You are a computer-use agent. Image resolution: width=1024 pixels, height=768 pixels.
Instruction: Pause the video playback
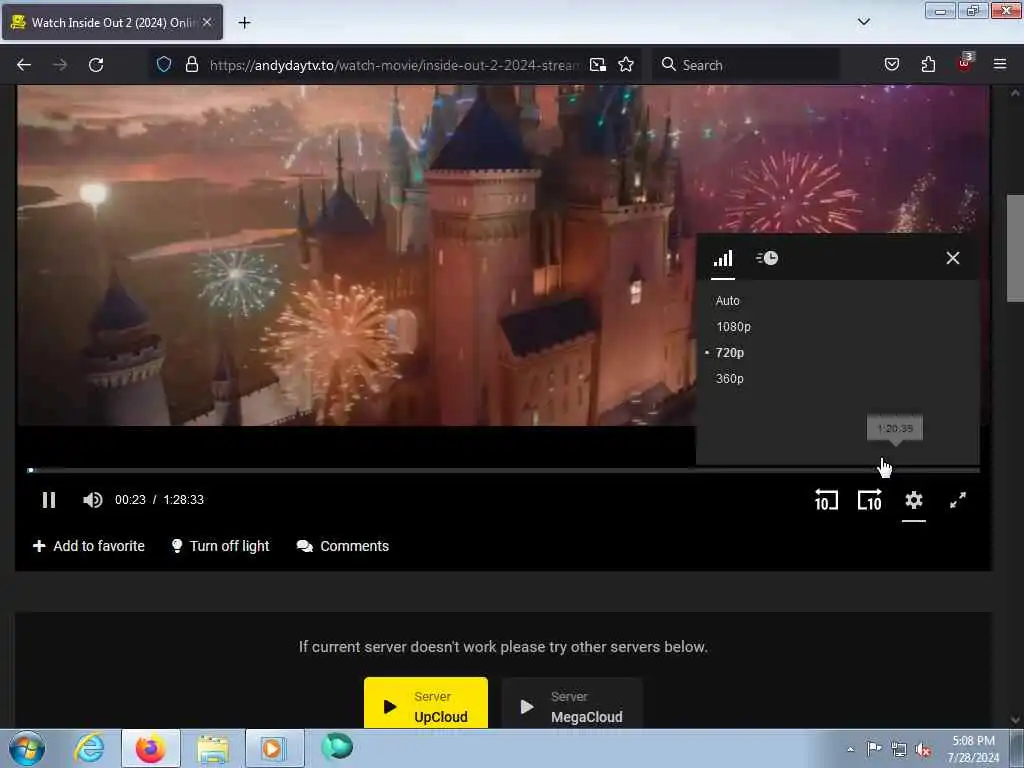(x=49, y=500)
